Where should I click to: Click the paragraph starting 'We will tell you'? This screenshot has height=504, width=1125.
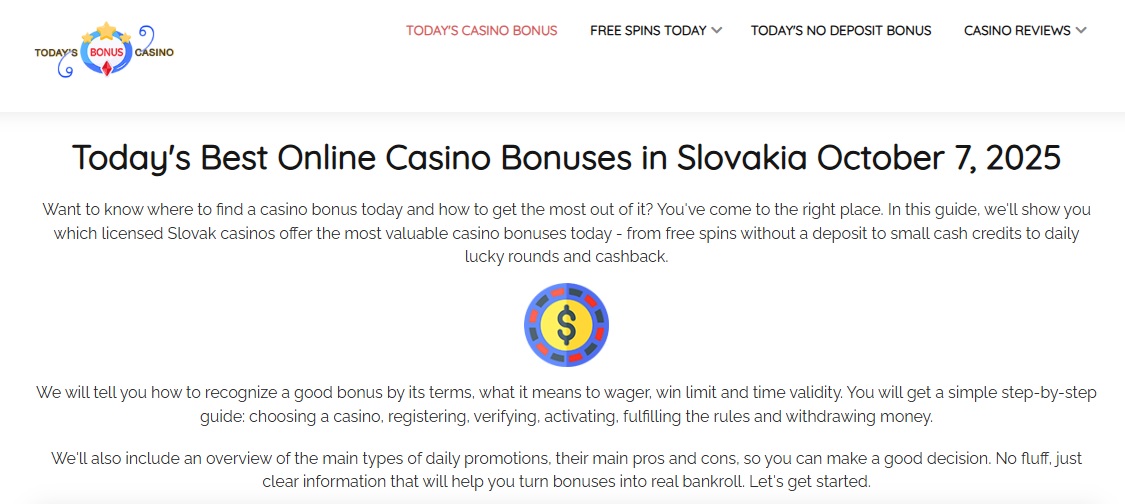[x=566, y=404]
